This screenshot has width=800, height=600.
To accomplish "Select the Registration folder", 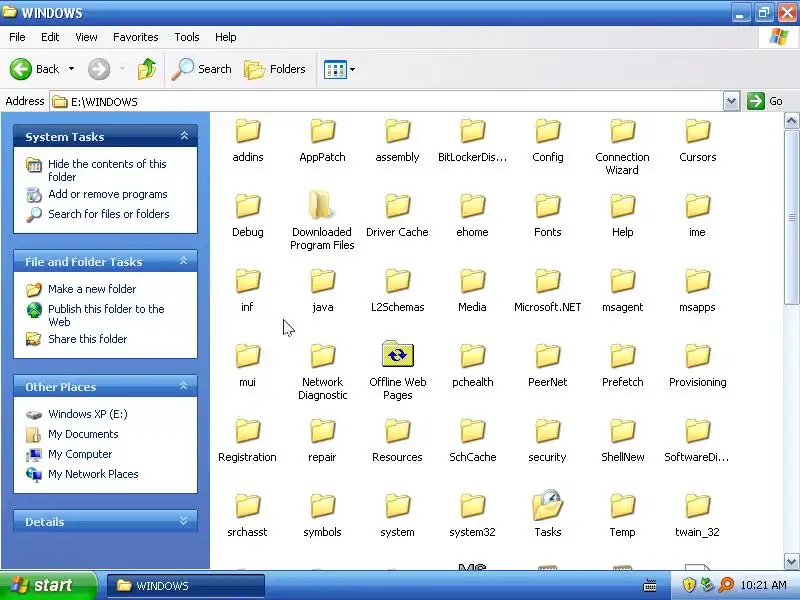I will coord(247,441).
